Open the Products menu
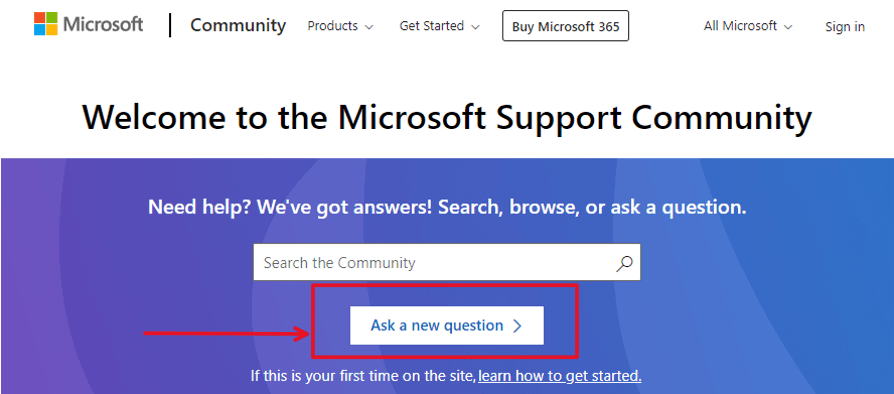The image size is (894, 394). click(340, 26)
